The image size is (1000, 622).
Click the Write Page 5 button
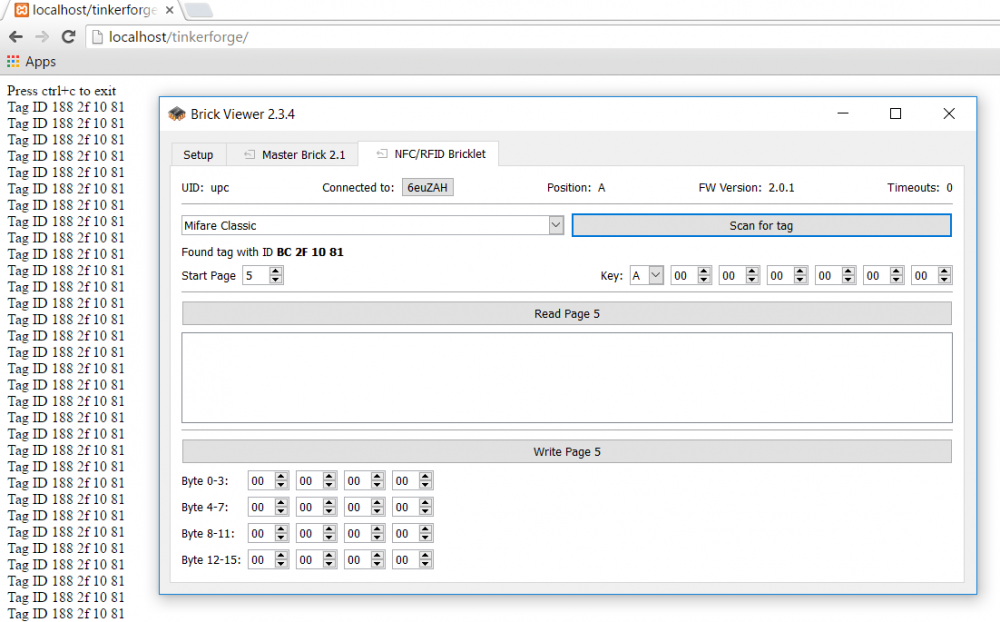click(x=566, y=452)
